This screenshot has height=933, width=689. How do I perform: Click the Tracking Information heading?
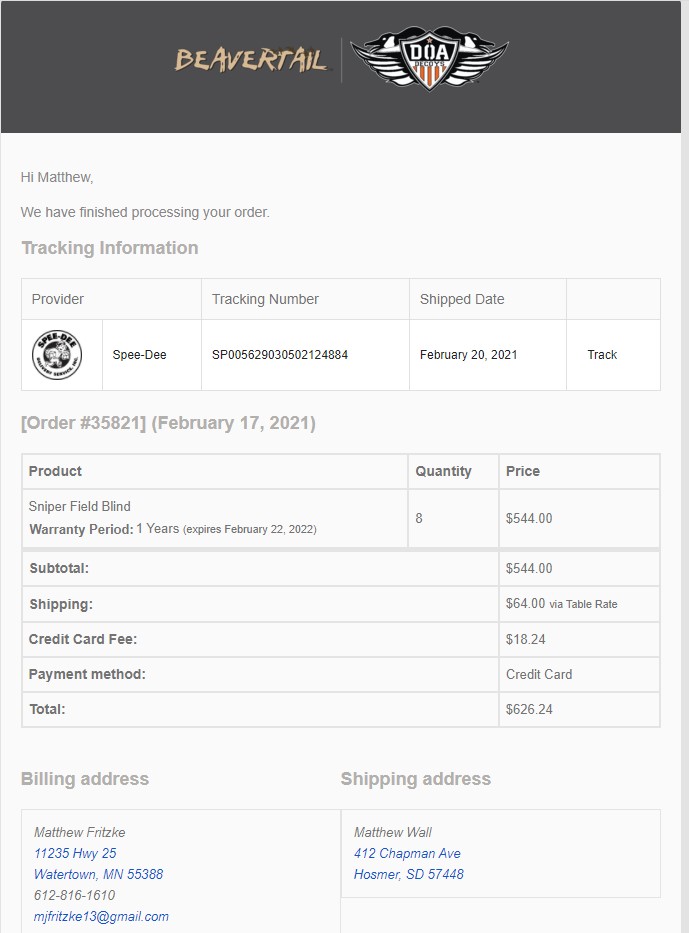click(110, 248)
